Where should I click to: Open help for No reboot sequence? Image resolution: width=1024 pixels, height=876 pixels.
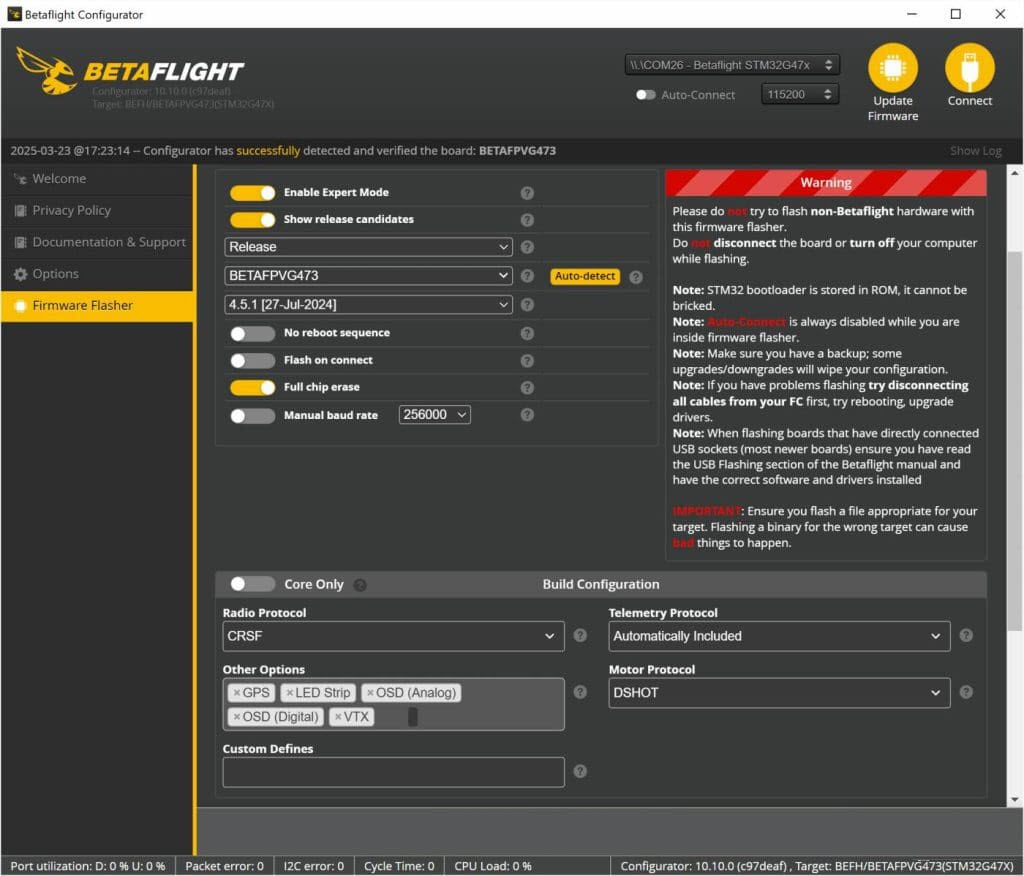(527, 333)
